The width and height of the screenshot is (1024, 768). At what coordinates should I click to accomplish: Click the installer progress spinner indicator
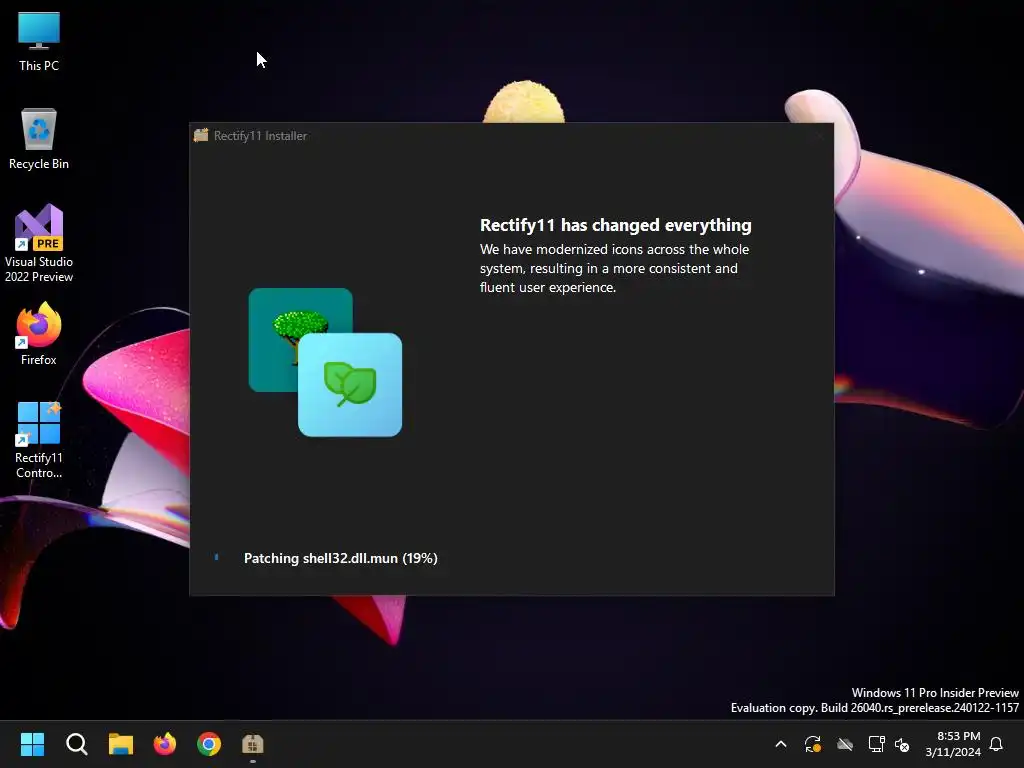point(216,557)
